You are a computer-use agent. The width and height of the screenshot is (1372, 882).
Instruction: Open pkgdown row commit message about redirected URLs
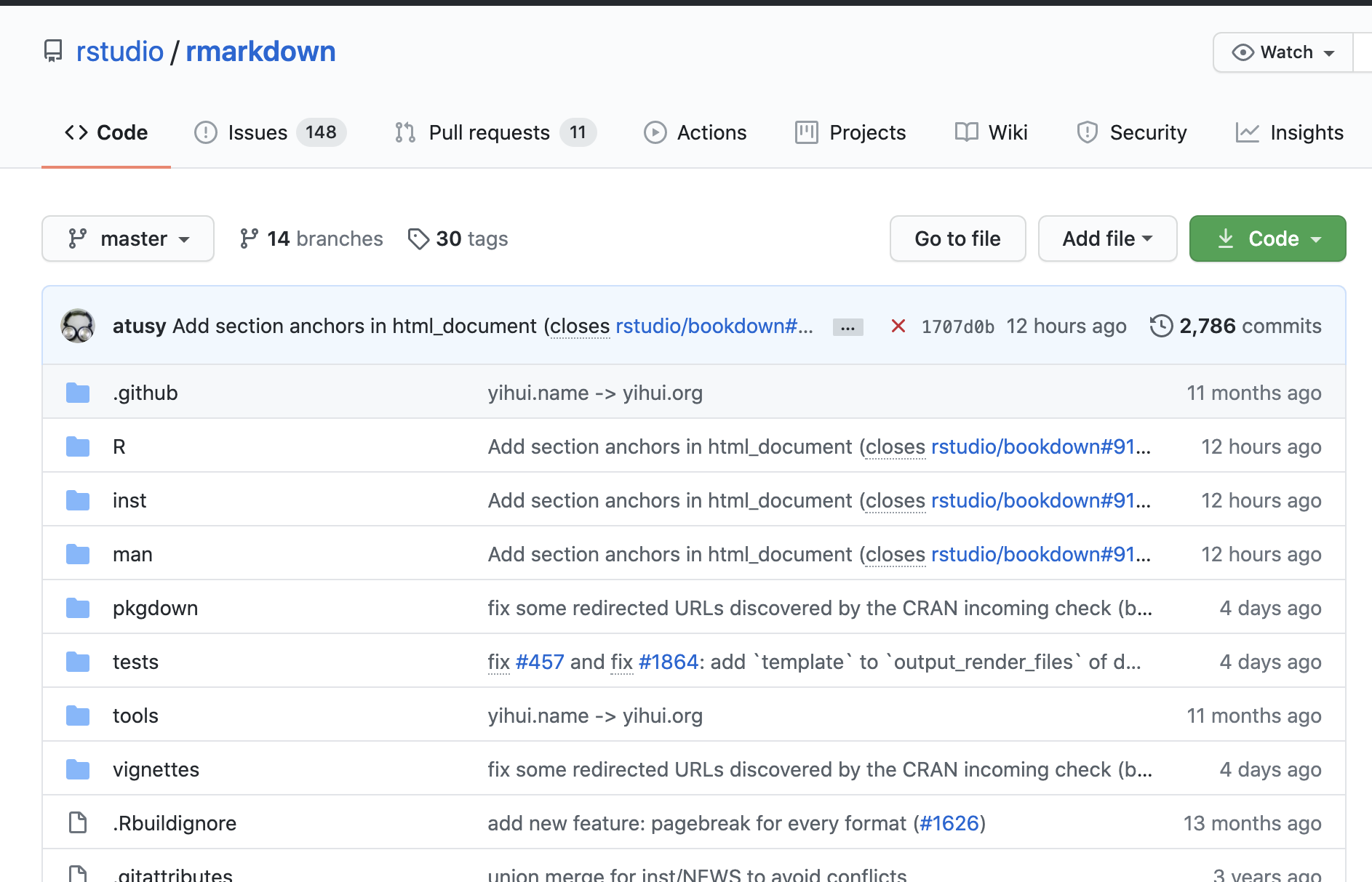[820, 608]
